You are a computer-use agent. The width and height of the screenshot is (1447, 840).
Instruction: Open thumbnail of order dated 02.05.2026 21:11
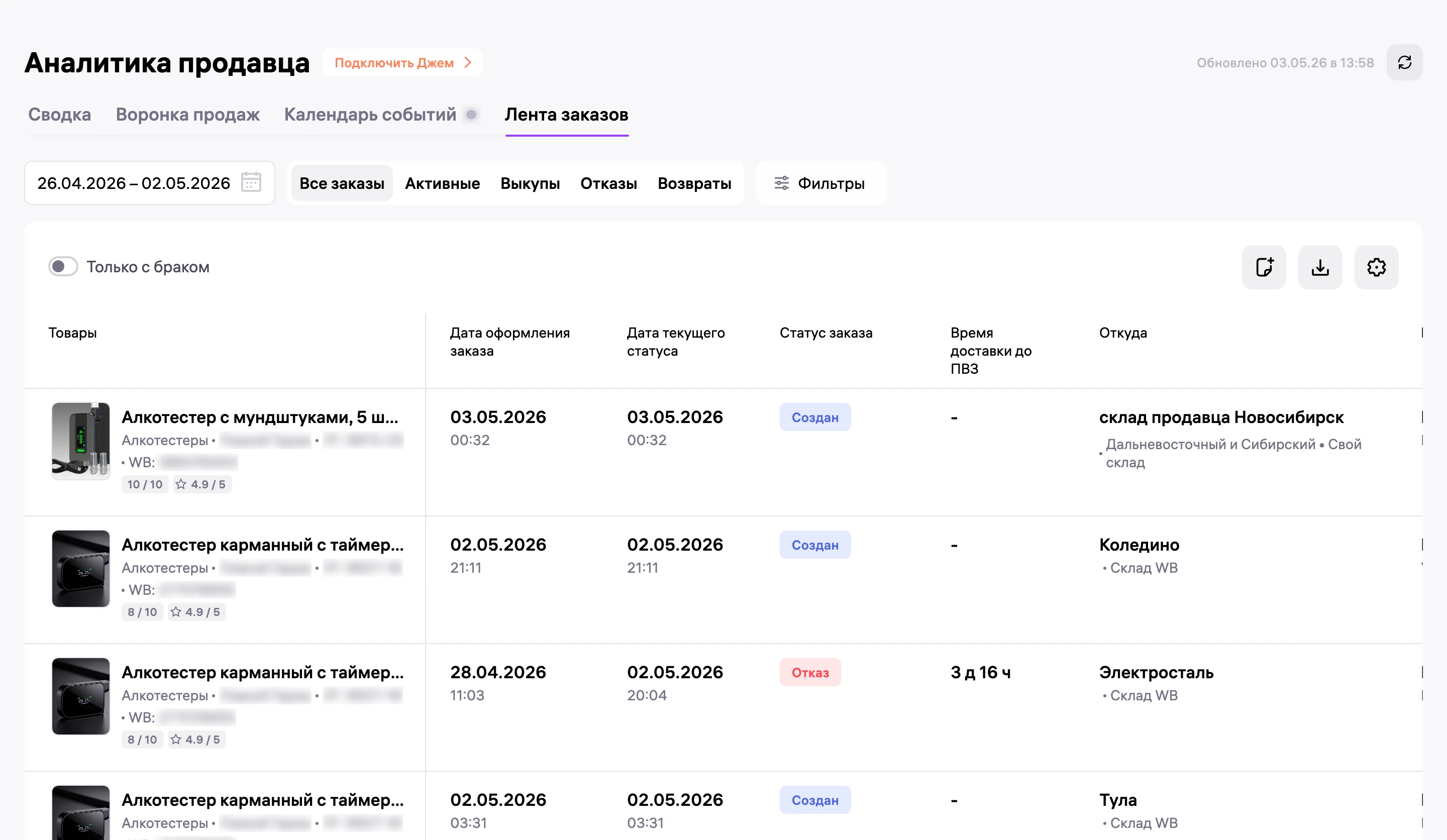[x=81, y=568]
